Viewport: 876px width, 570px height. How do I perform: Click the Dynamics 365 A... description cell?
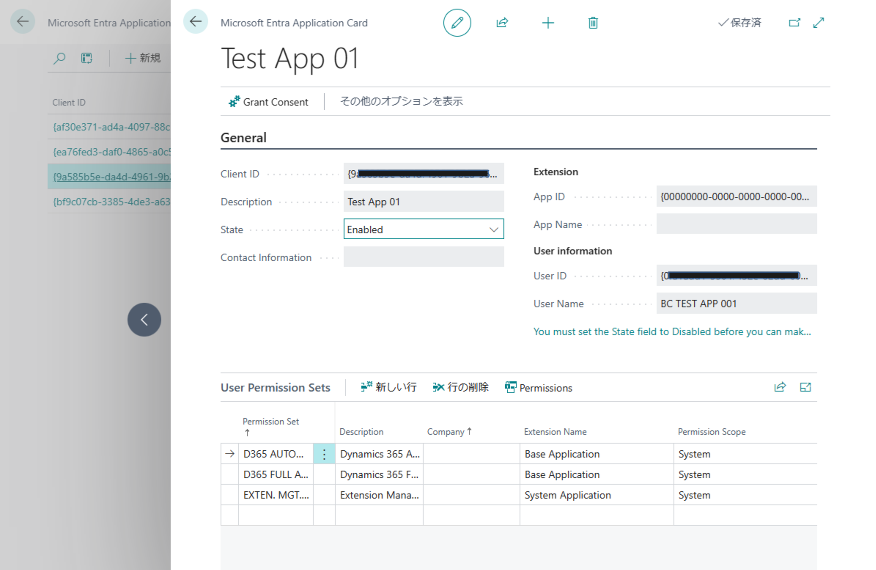(x=379, y=454)
